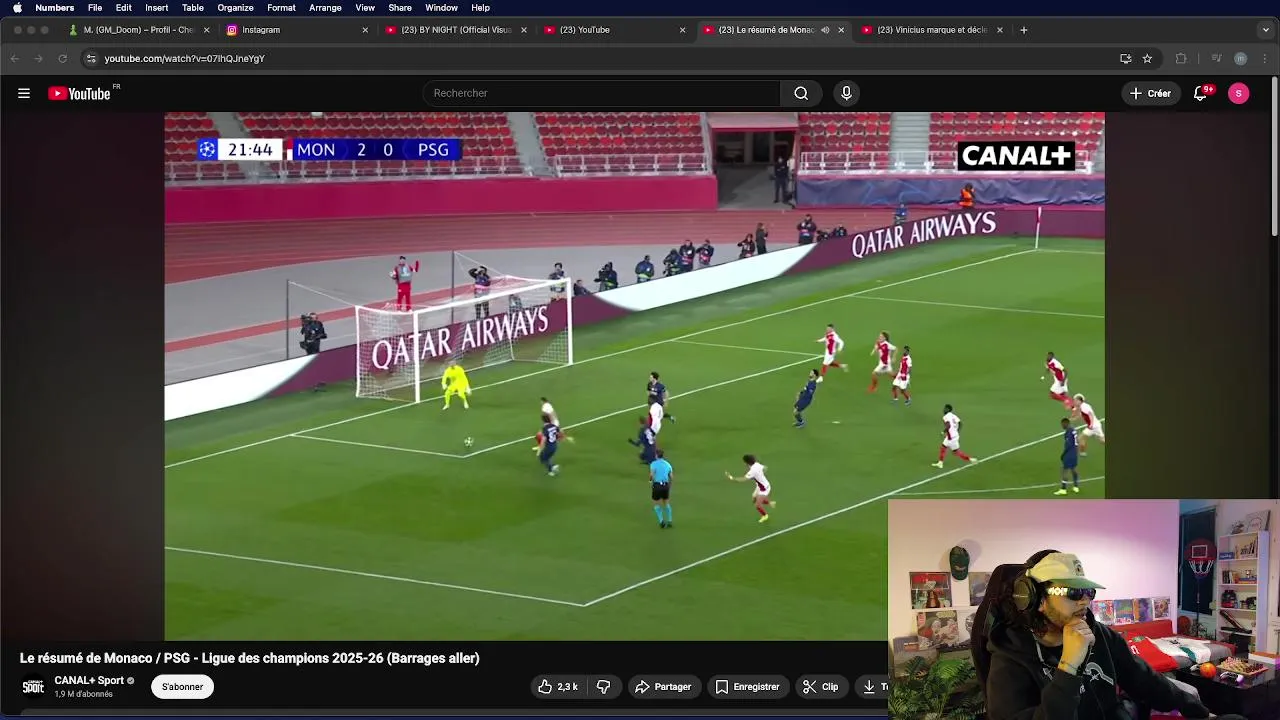The height and width of the screenshot is (720, 1280).
Task: Switch to the Instagram tab
Action: click(x=296, y=30)
